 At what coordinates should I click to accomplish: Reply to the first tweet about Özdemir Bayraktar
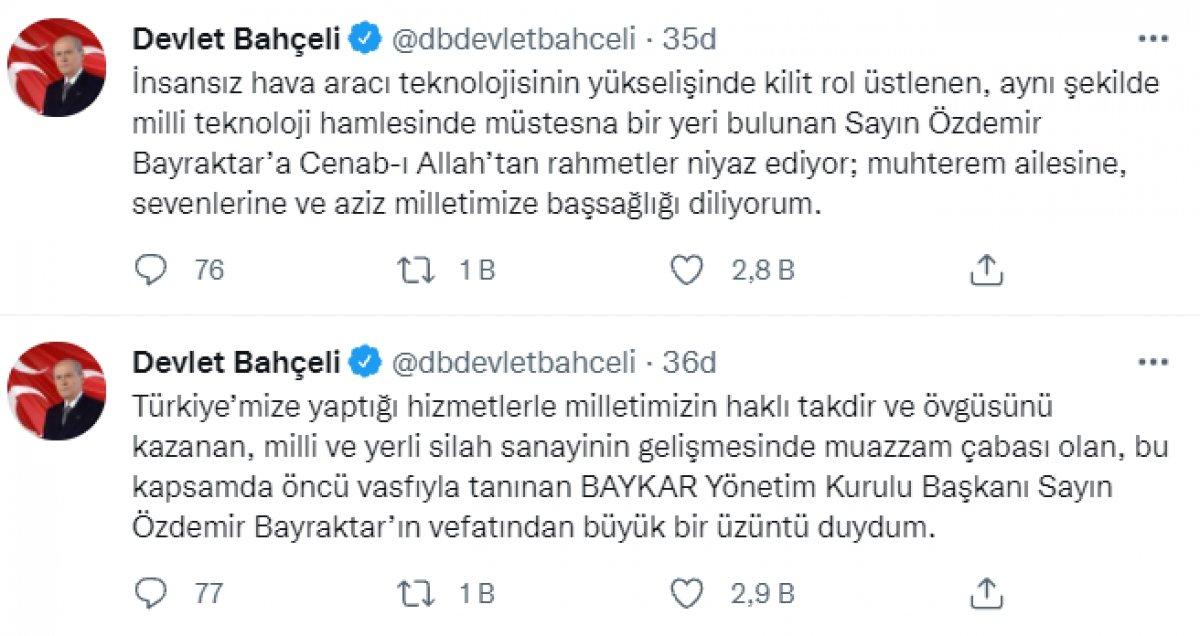click(150, 267)
